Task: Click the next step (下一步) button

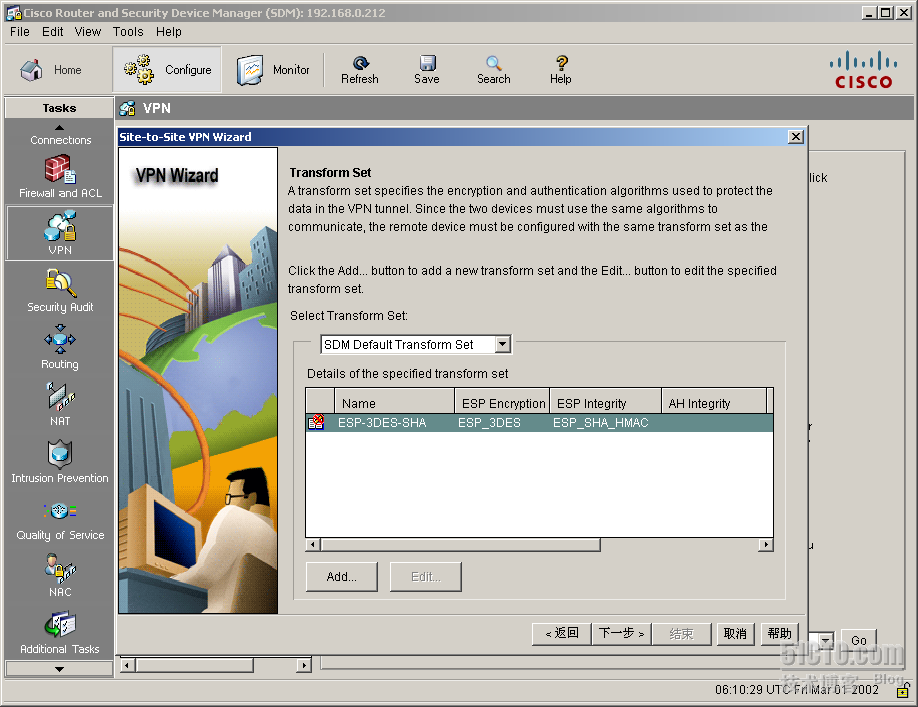Action: [x=621, y=633]
